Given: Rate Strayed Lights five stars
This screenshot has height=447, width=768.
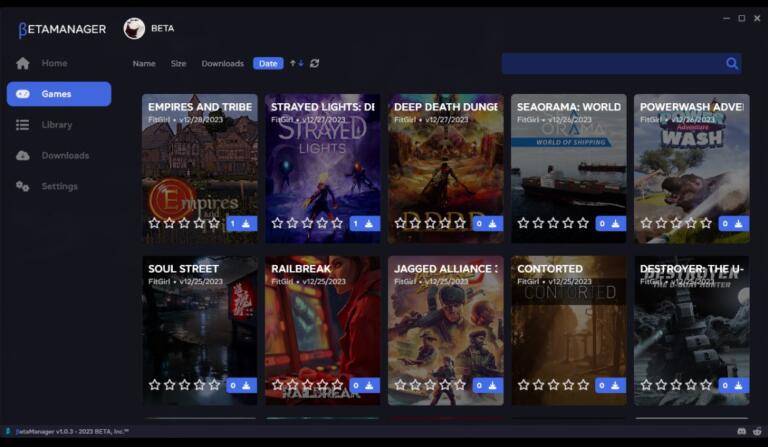Looking at the screenshot, I should [337, 223].
